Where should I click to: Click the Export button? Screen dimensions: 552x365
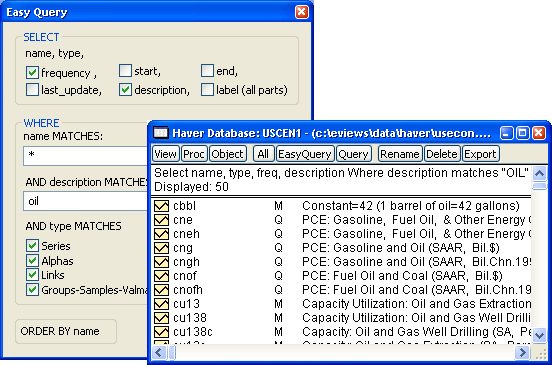coord(481,154)
